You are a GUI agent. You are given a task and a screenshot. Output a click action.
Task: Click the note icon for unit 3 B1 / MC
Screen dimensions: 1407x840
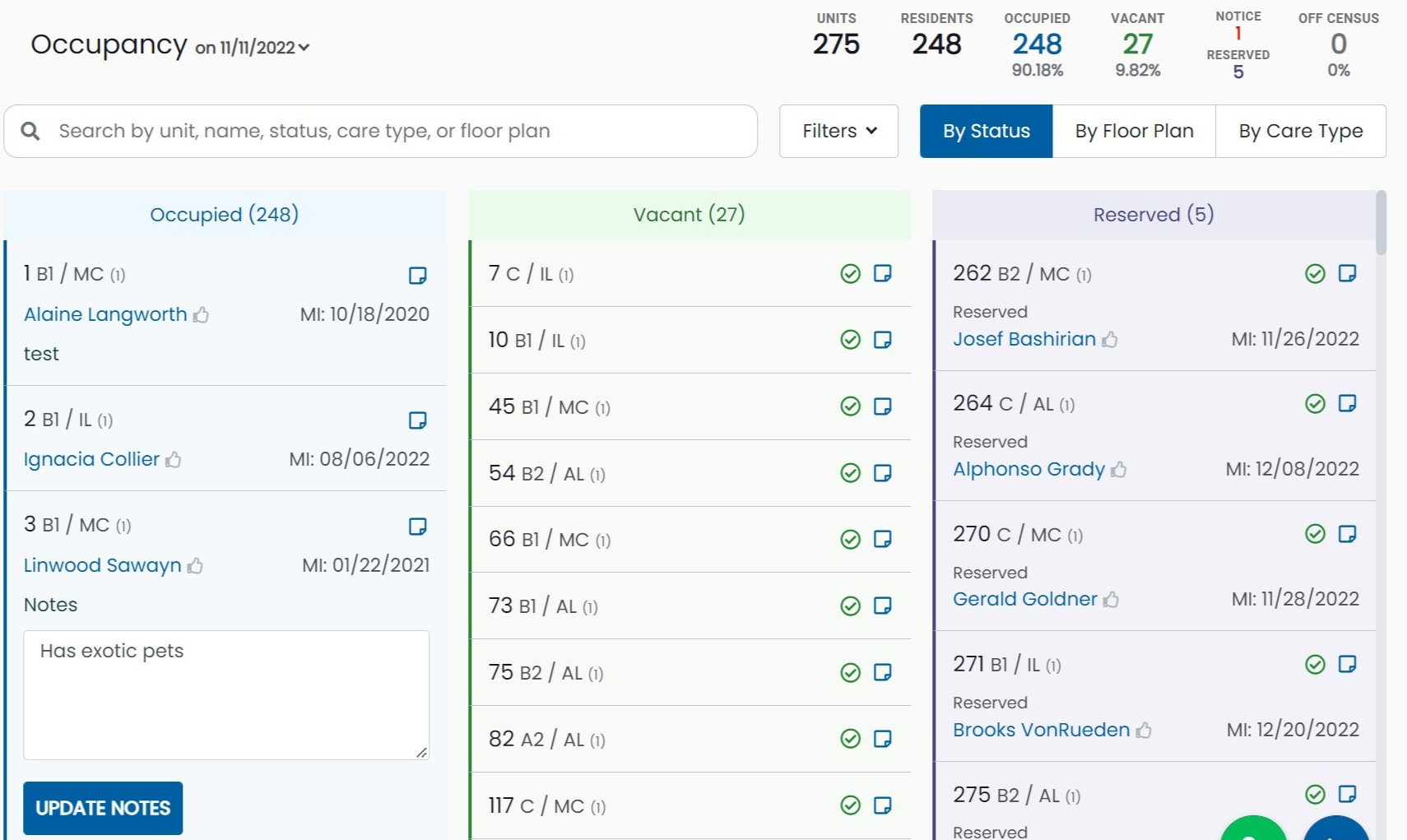pos(418,527)
